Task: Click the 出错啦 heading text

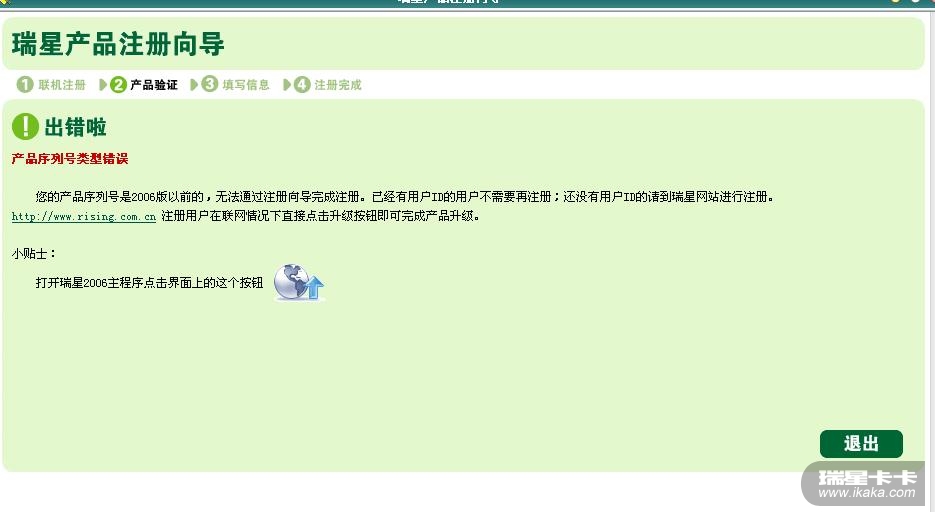Action: [x=75, y=127]
